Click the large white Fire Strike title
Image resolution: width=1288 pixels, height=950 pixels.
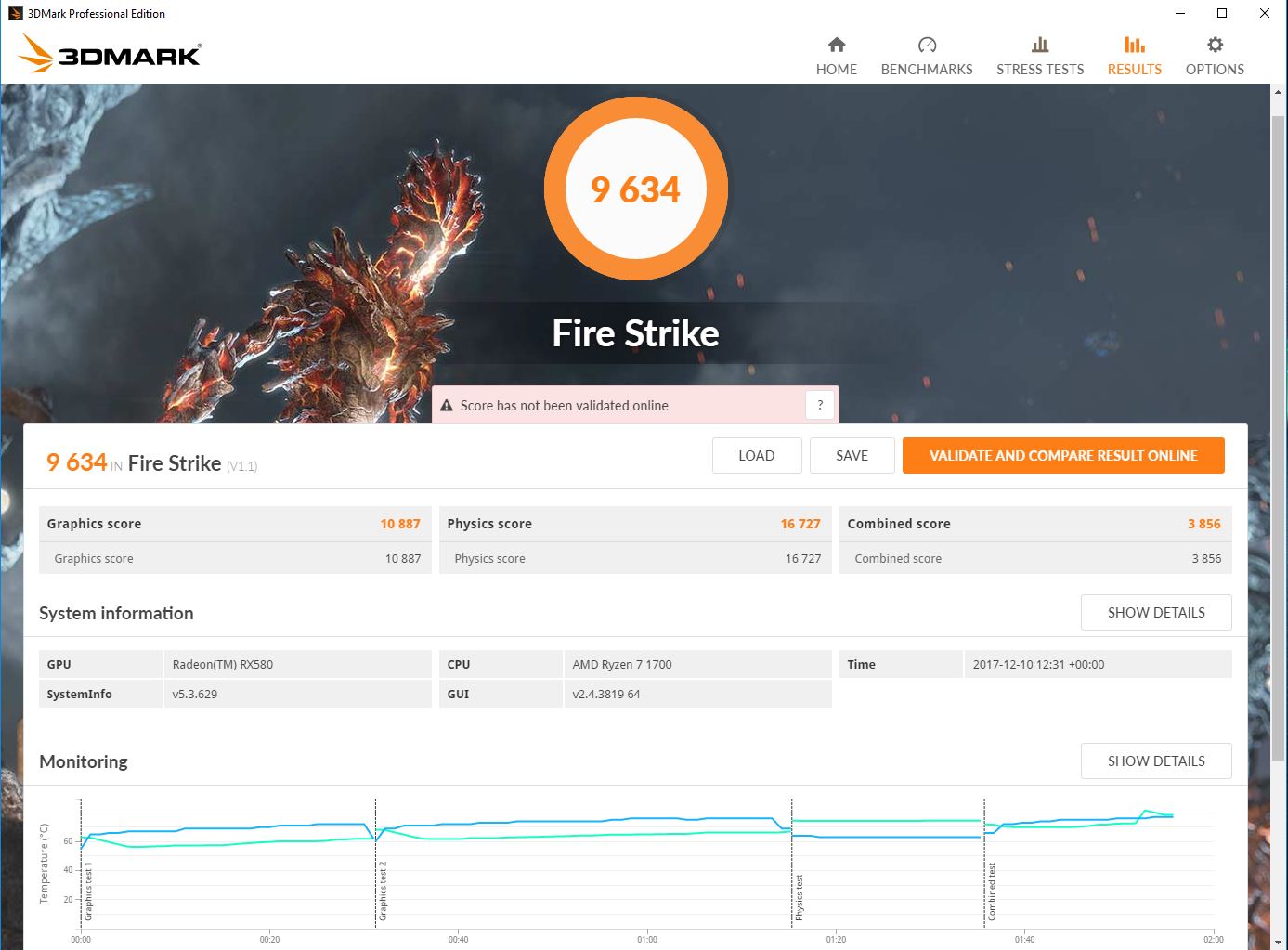point(636,333)
